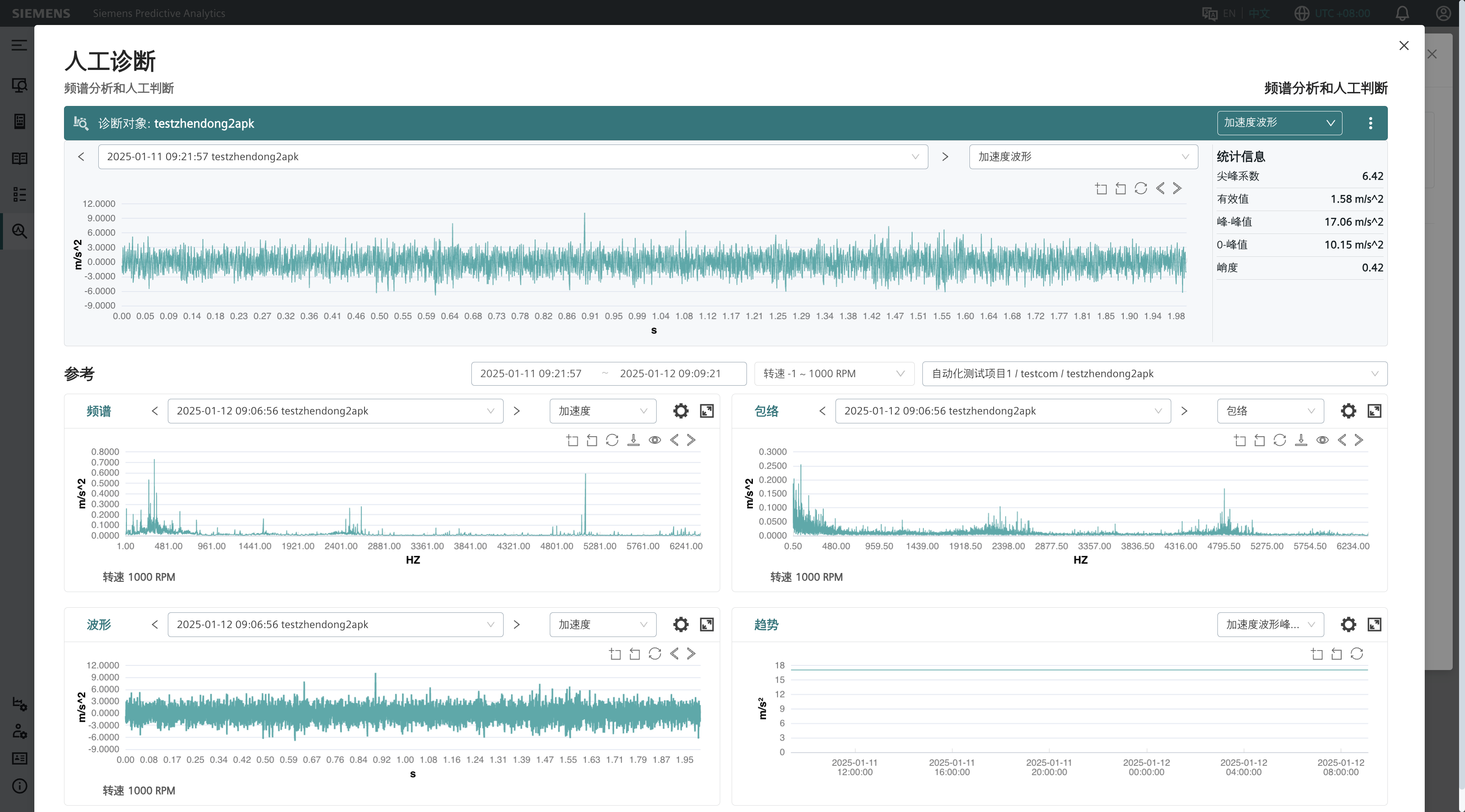
Task: Switch language to 中文
Action: click(1259, 13)
